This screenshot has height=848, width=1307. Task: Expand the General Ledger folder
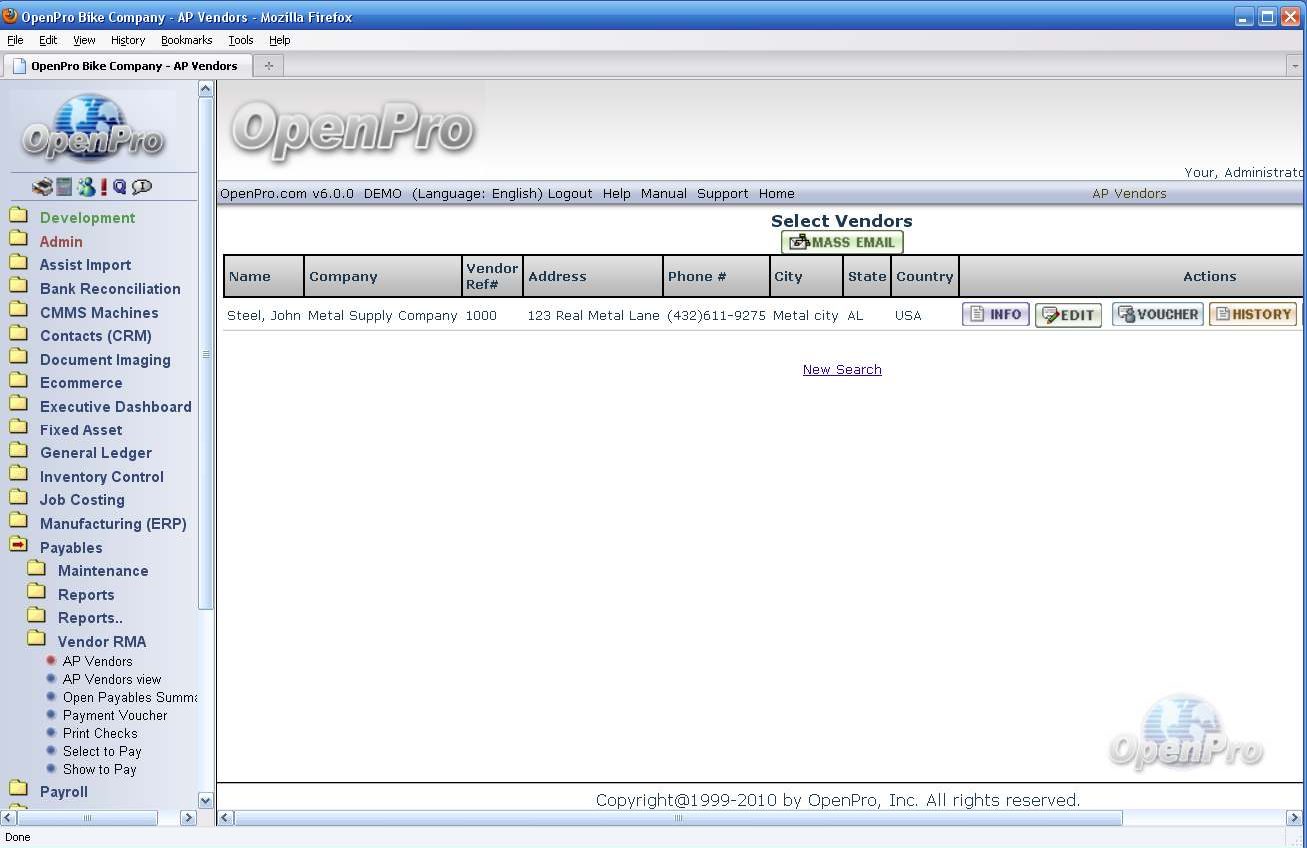[x=95, y=453]
